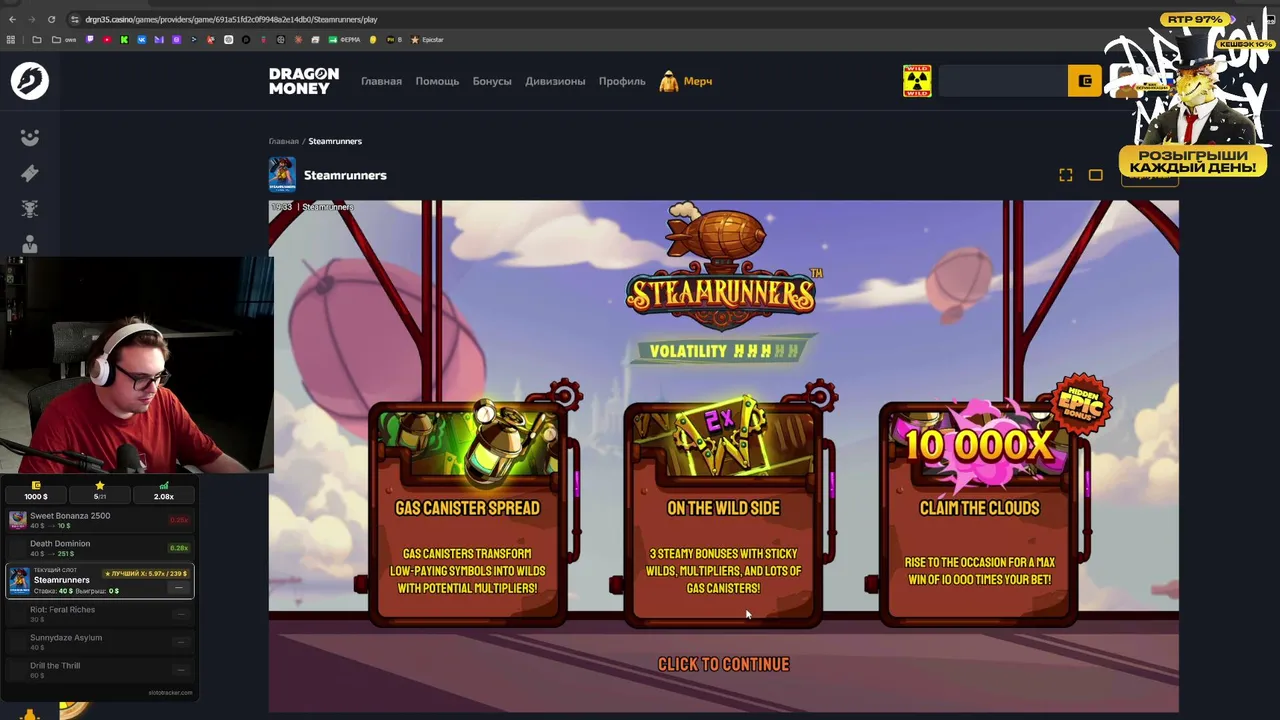Click the sidebar ticket icon
The width and height of the screenshot is (1280, 720).
tap(30, 173)
